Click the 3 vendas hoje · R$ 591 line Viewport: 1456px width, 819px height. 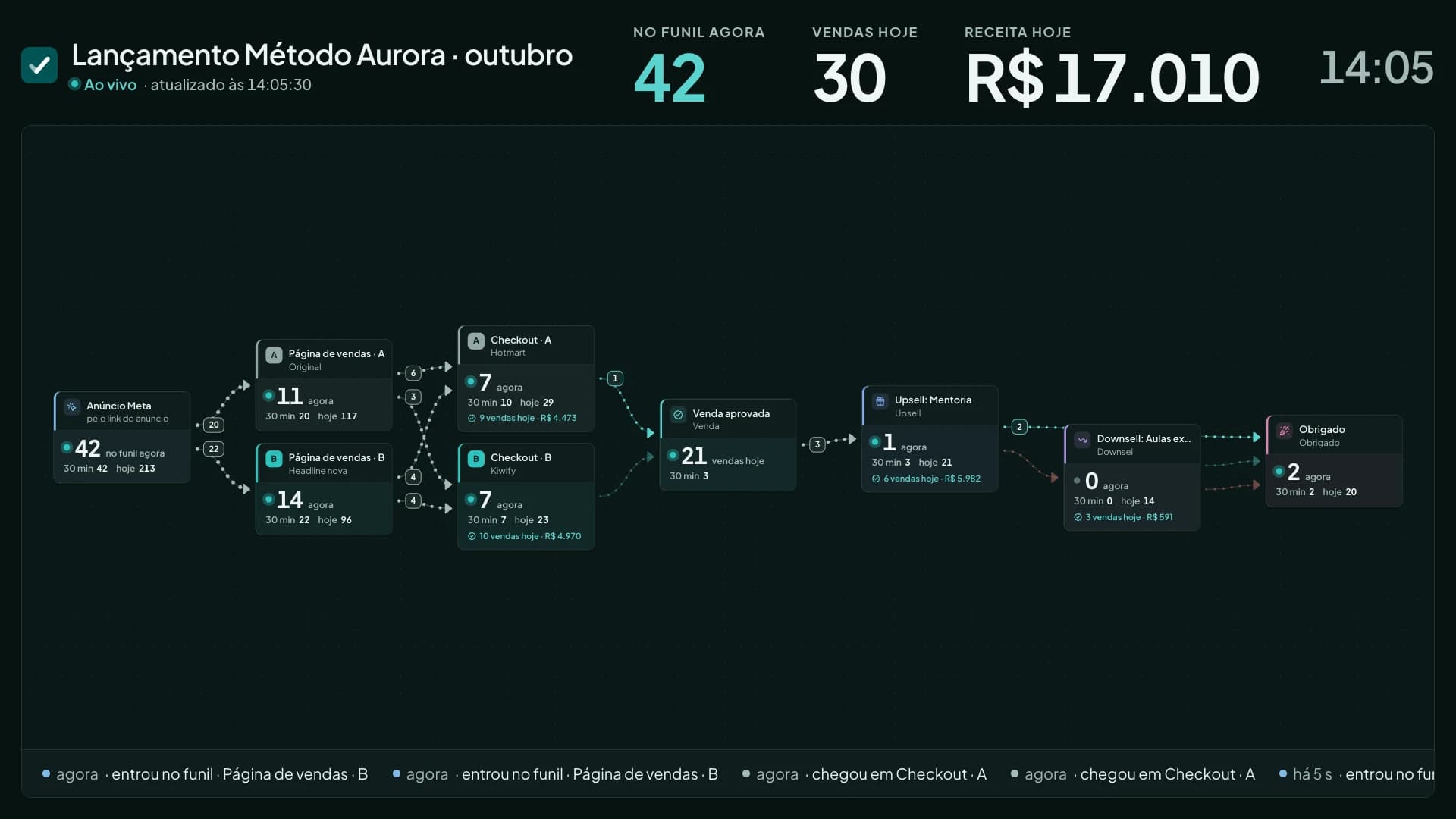coord(1123,518)
